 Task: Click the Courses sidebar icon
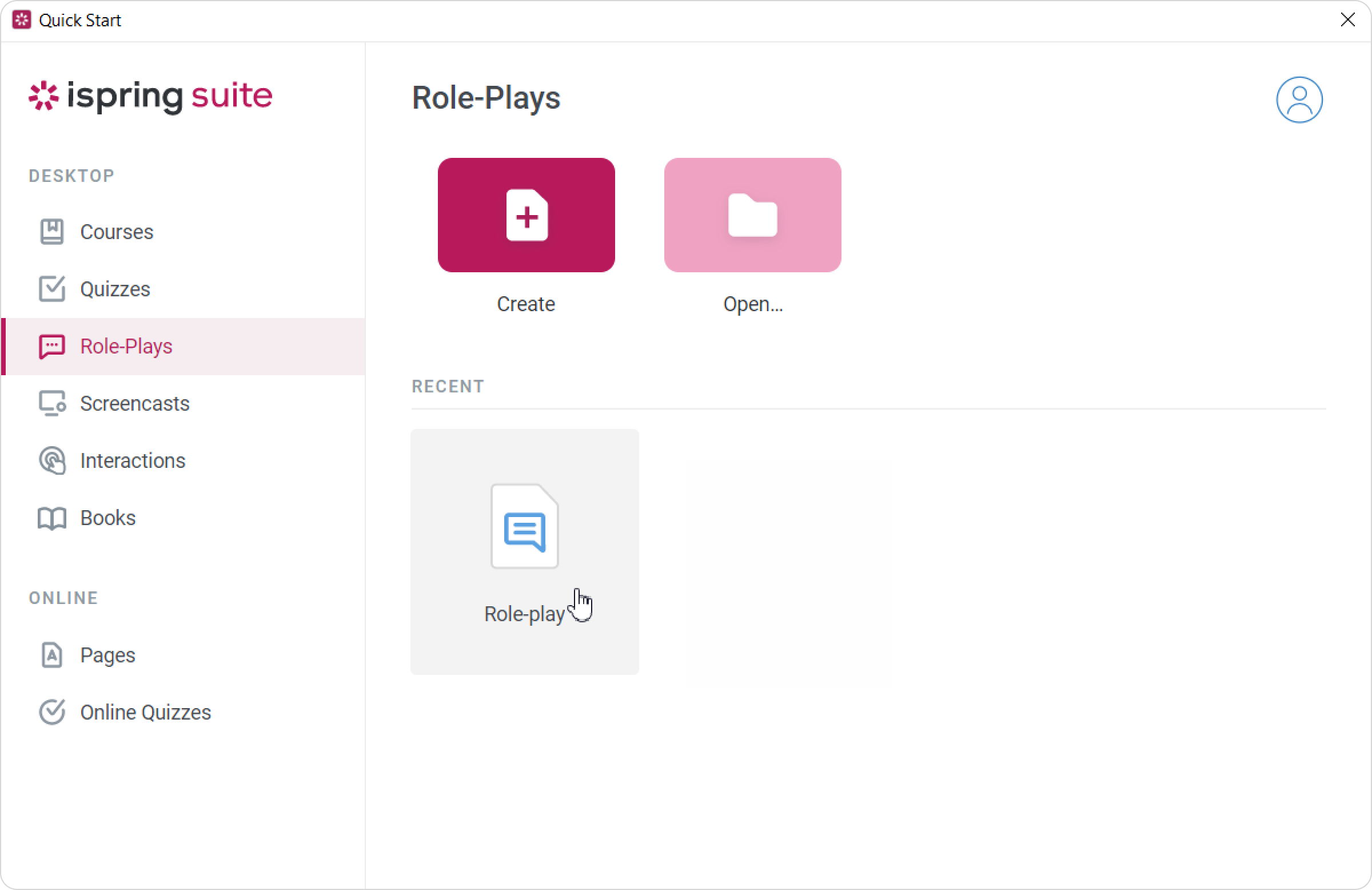[52, 232]
